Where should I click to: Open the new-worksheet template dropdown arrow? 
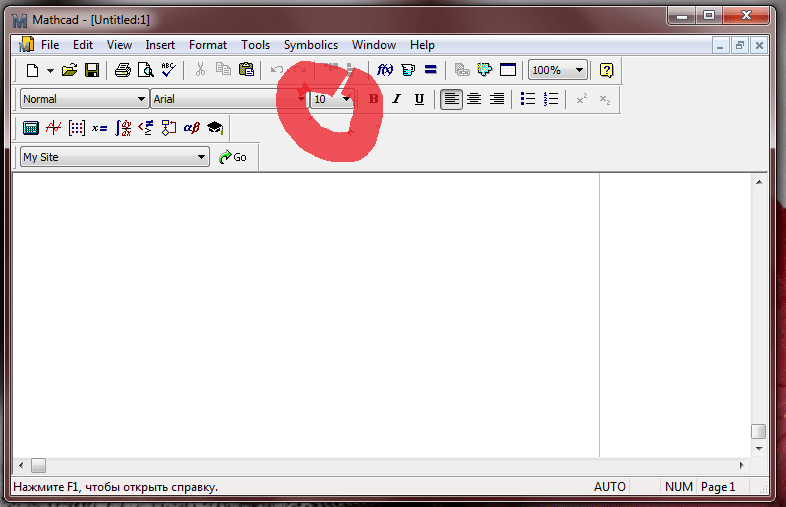(50, 70)
